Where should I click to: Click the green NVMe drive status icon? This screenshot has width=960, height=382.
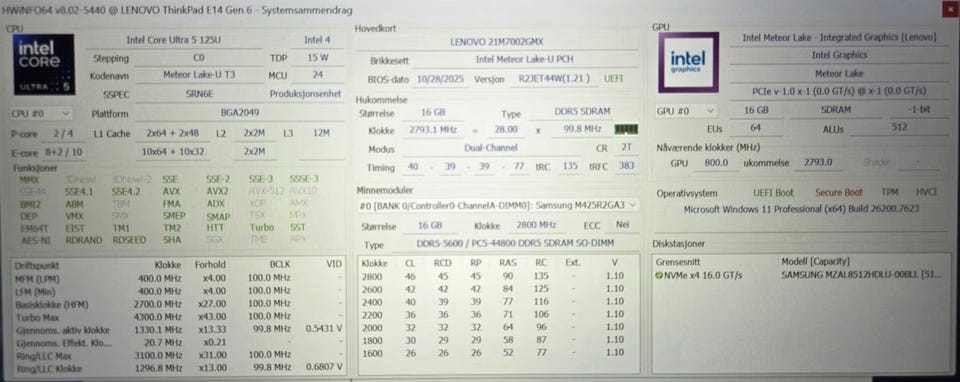[659, 275]
